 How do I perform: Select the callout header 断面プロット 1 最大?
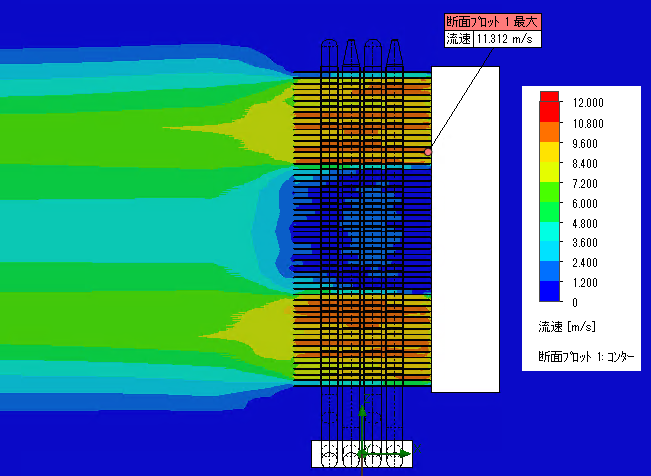[492, 21]
